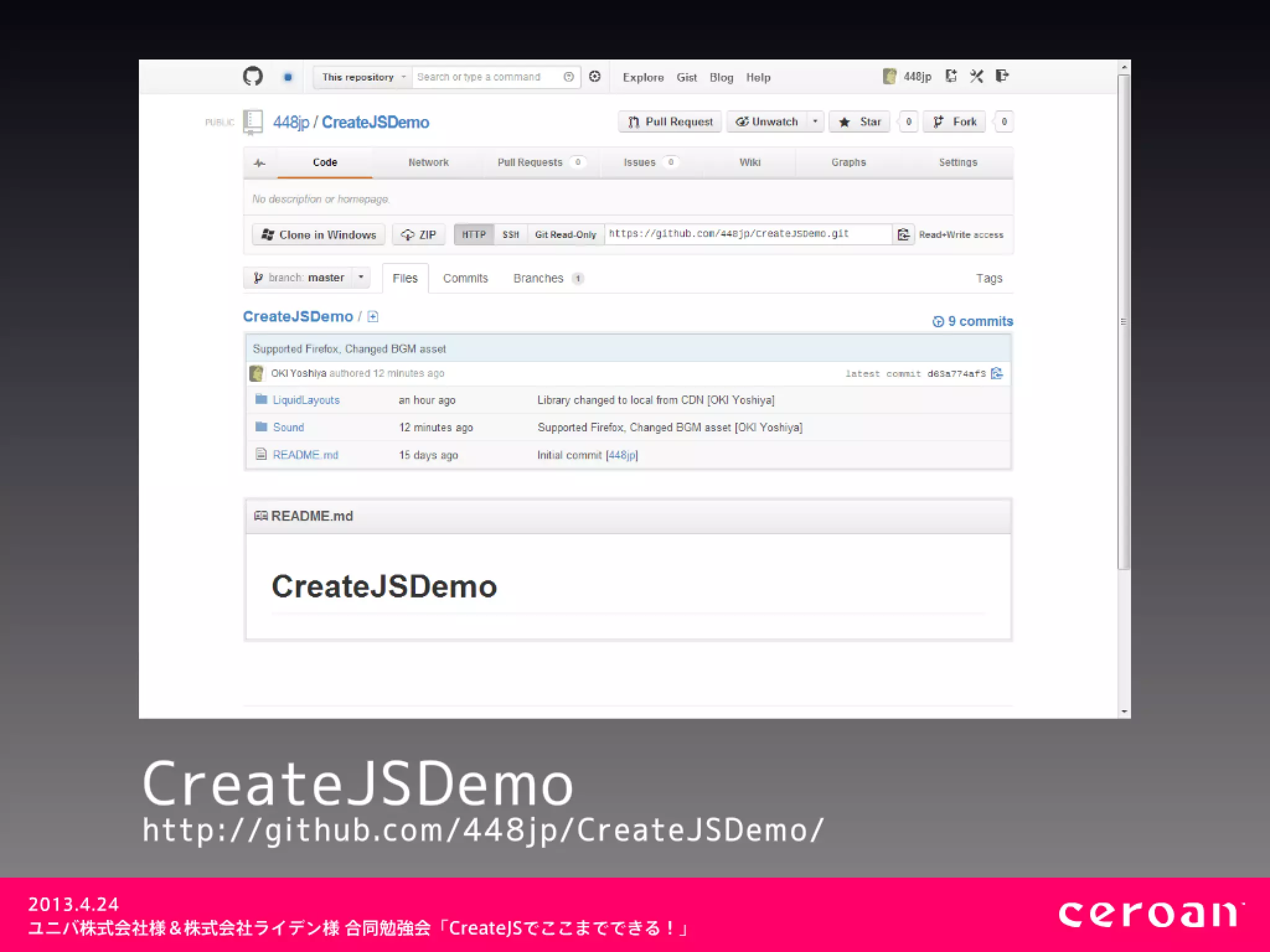Click the GitHub Octocat logo
Viewport: 1270px width, 952px height.
[x=252, y=76]
